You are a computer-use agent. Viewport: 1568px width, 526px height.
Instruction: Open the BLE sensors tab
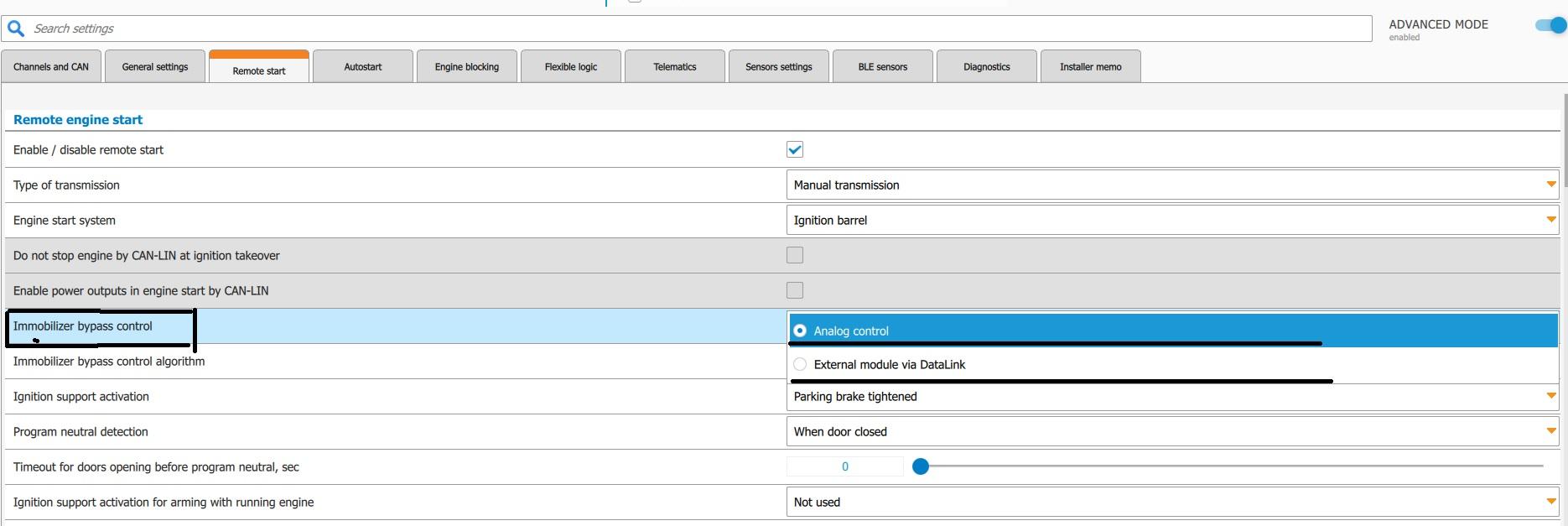point(883,67)
